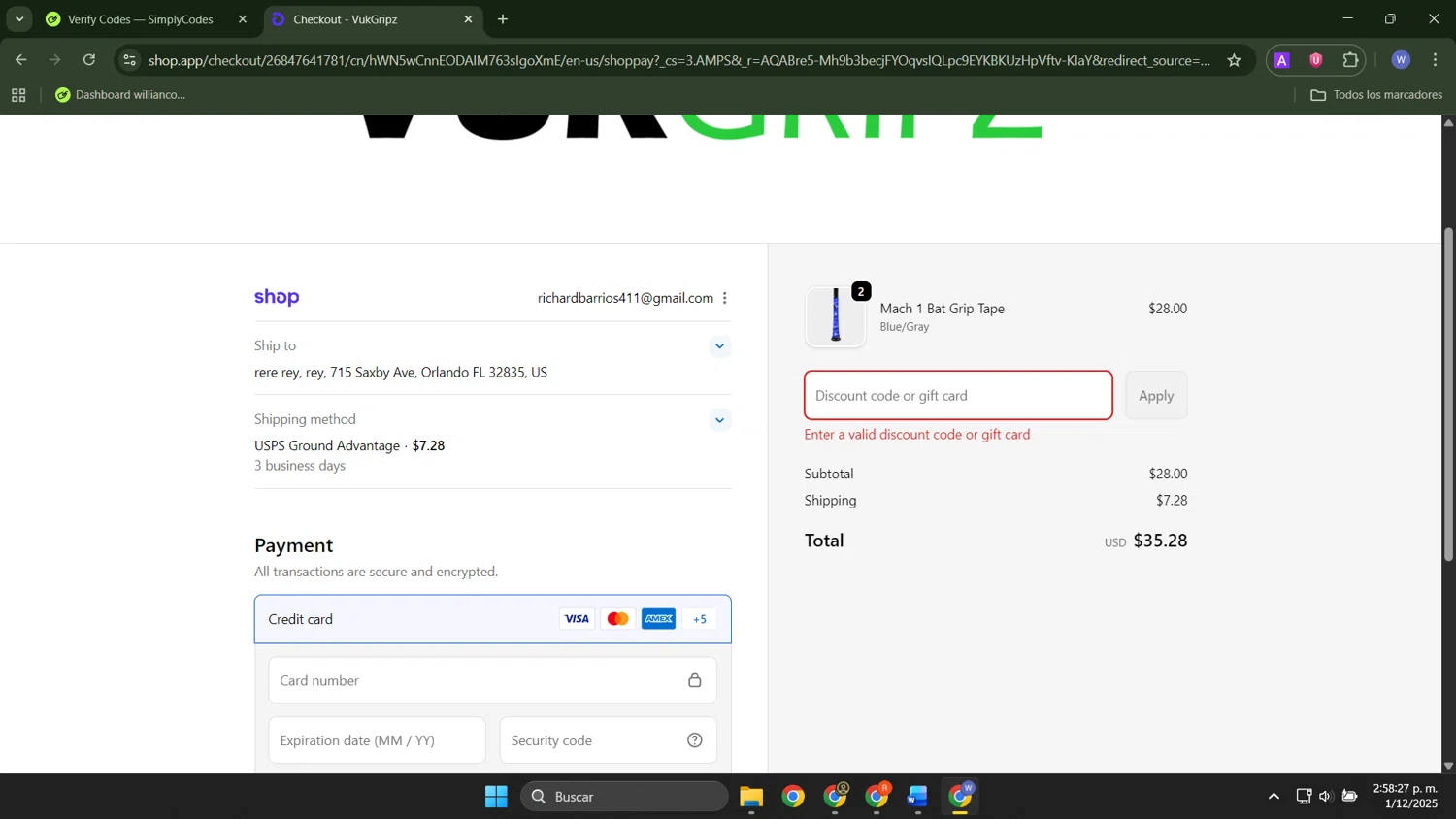
Task: Open Chrome three-dot menu
Action: (x=1436, y=60)
